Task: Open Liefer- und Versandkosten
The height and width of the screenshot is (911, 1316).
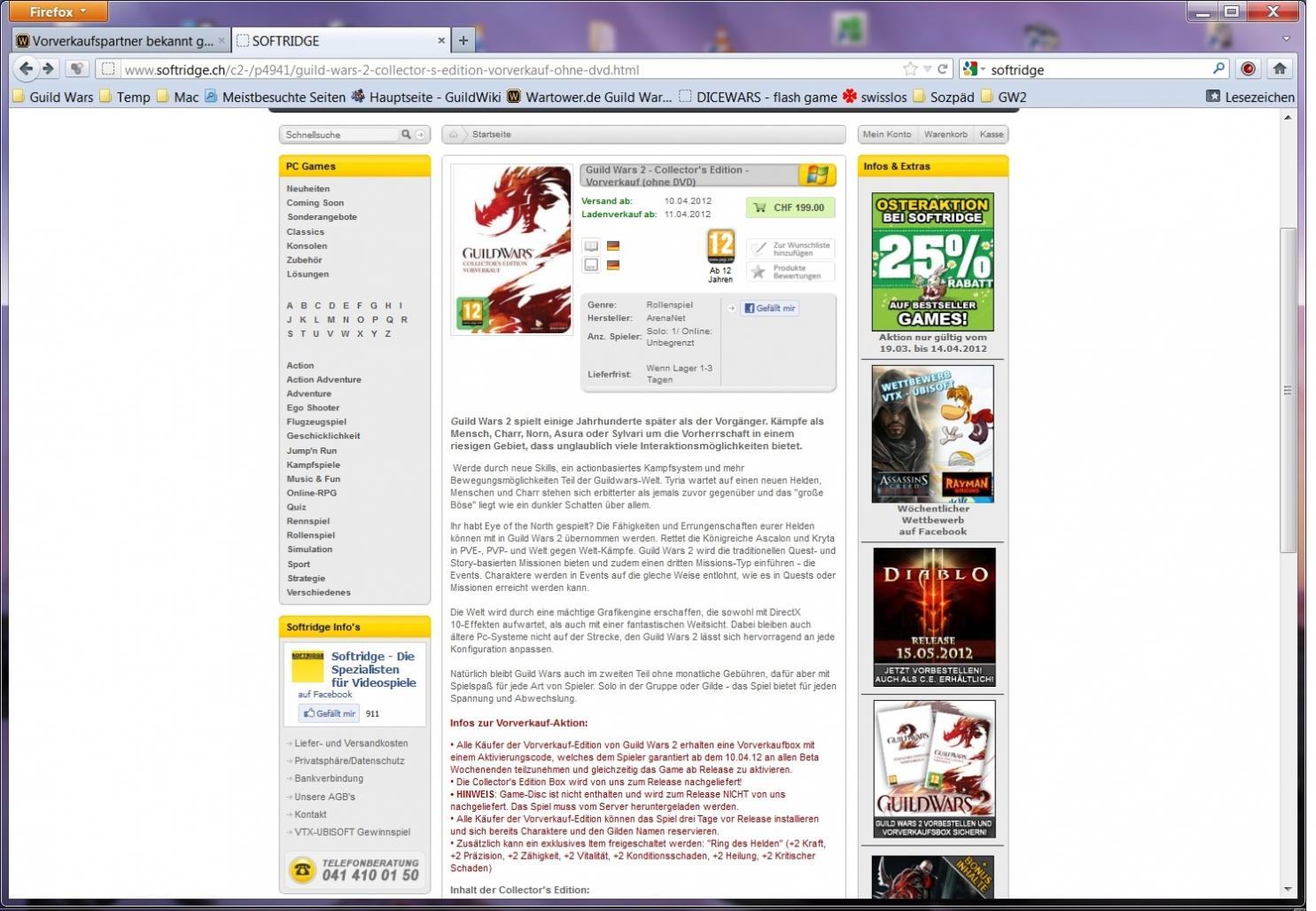Action: (351, 744)
